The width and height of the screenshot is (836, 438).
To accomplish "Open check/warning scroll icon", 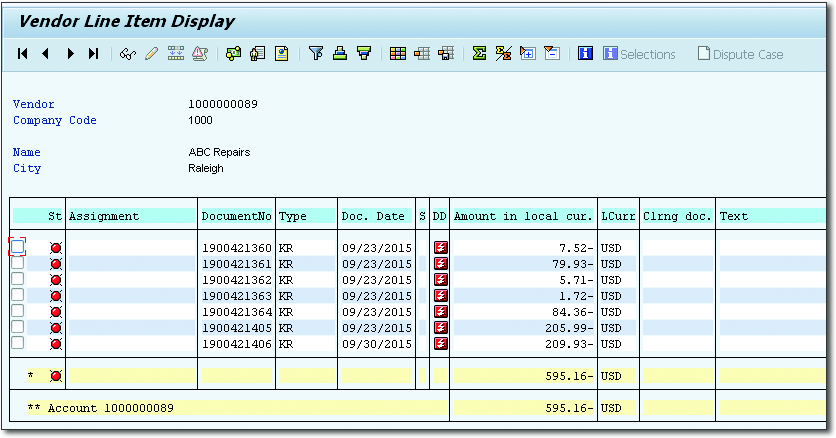I will pyautogui.click(x=200, y=54).
